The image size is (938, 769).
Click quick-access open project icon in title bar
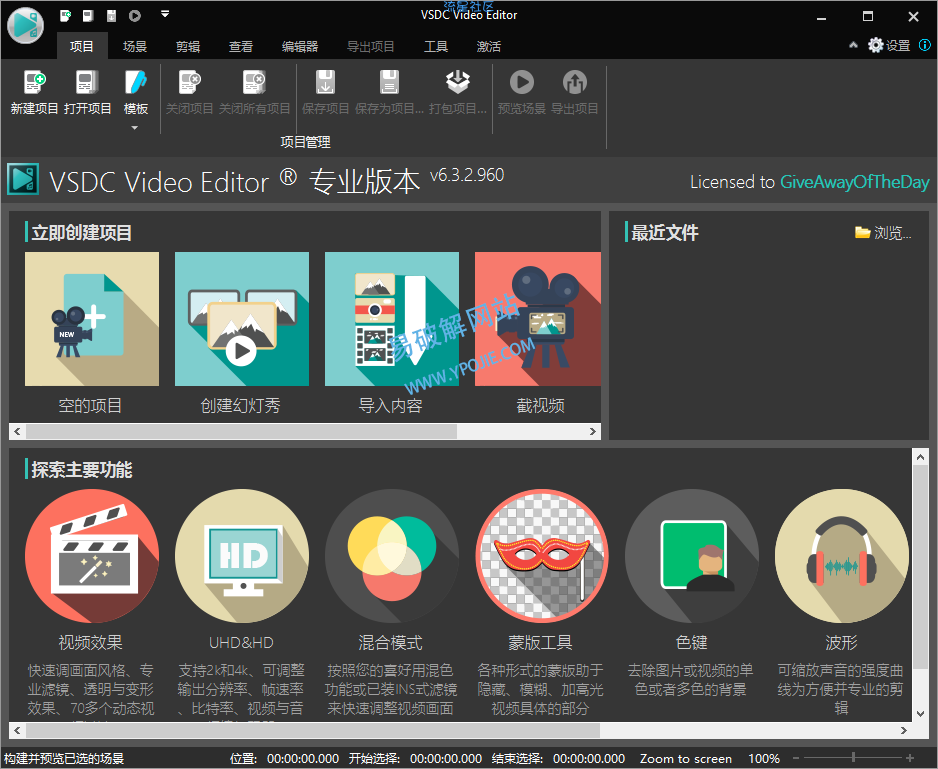[x=88, y=16]
